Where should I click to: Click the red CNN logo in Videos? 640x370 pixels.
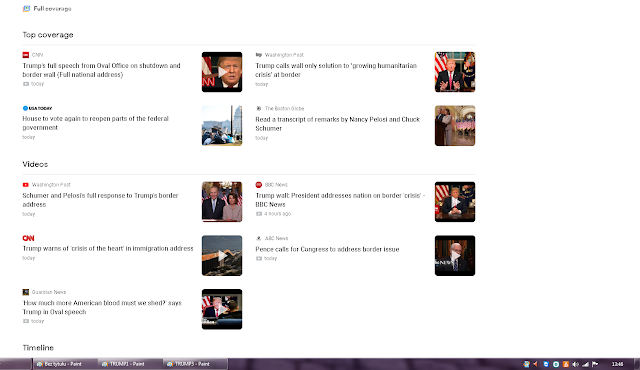tap(28, 238)
